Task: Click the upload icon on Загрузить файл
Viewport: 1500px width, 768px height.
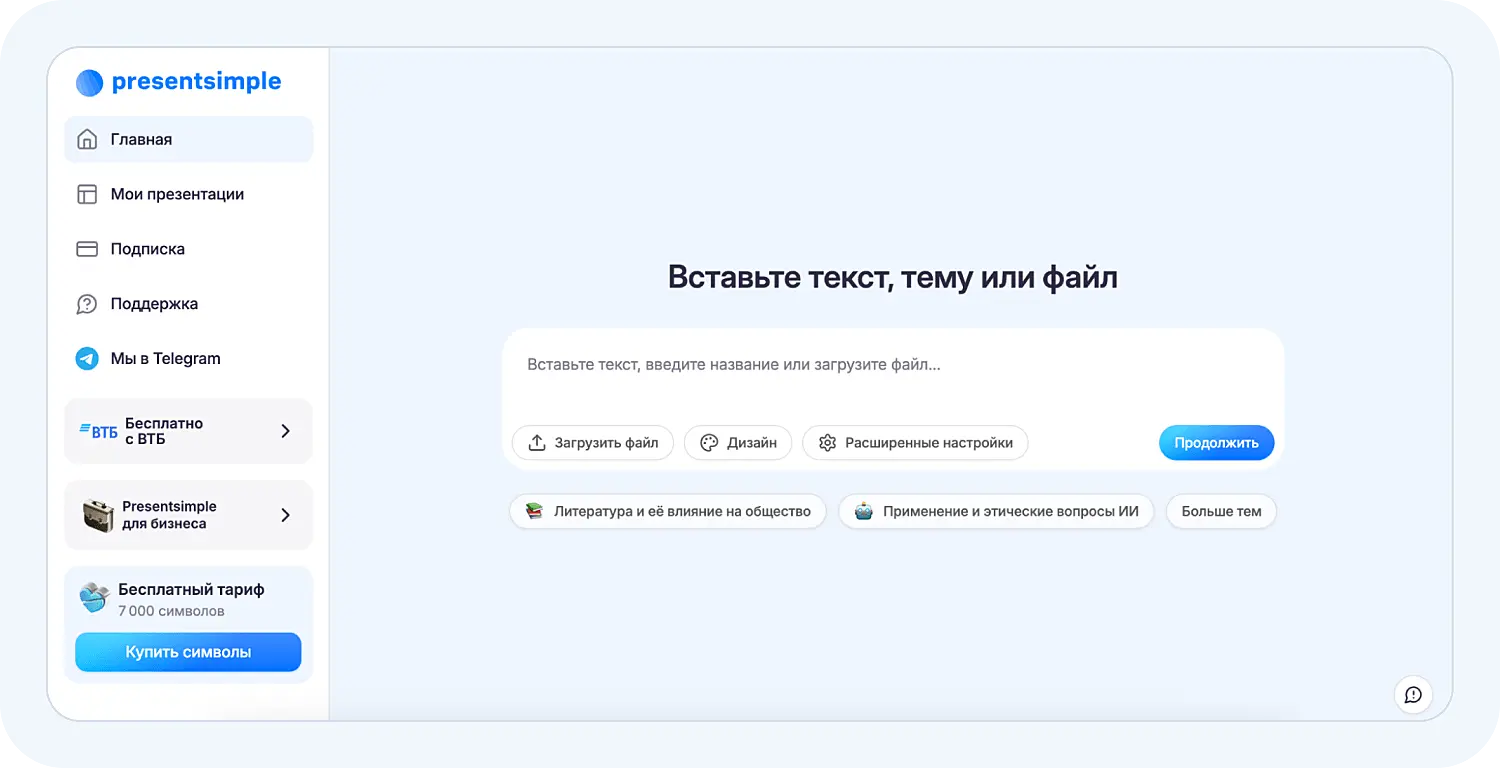Action: point(538,442)
